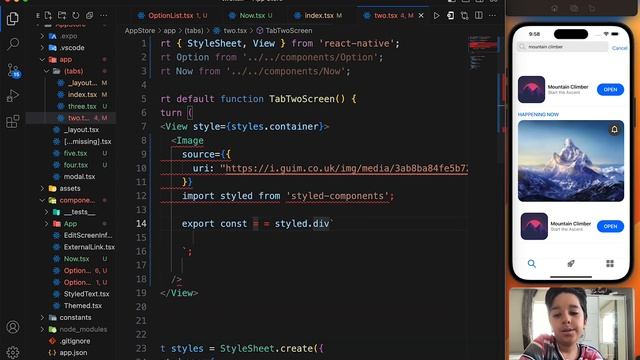Viewport: 640px width, 360px height.
Task: Collapse the app folder
Action: [42, 60]
